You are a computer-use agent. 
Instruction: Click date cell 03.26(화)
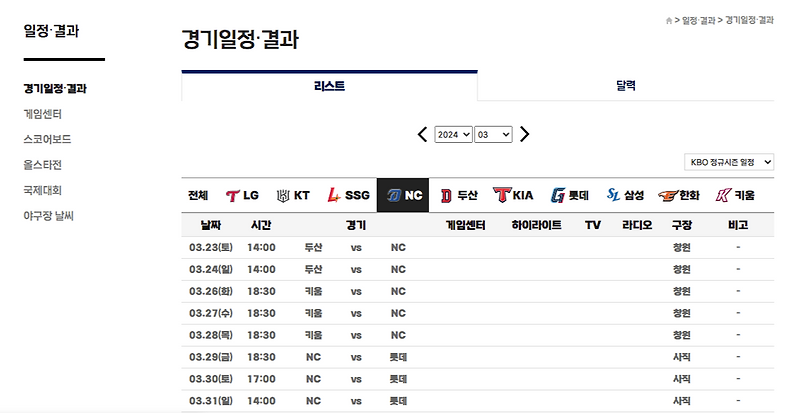click(211, 291)
